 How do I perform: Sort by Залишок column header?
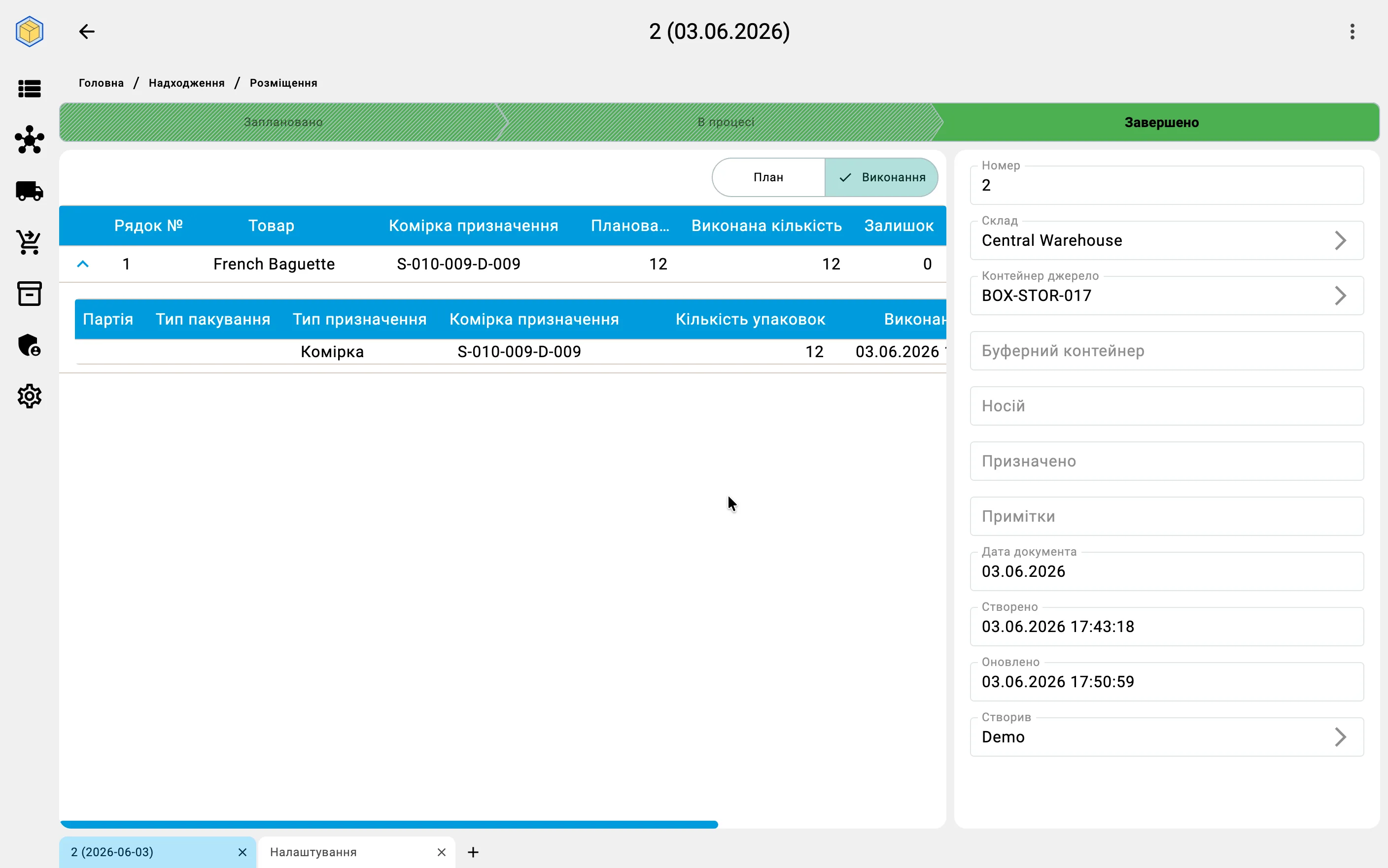point(899,226)
